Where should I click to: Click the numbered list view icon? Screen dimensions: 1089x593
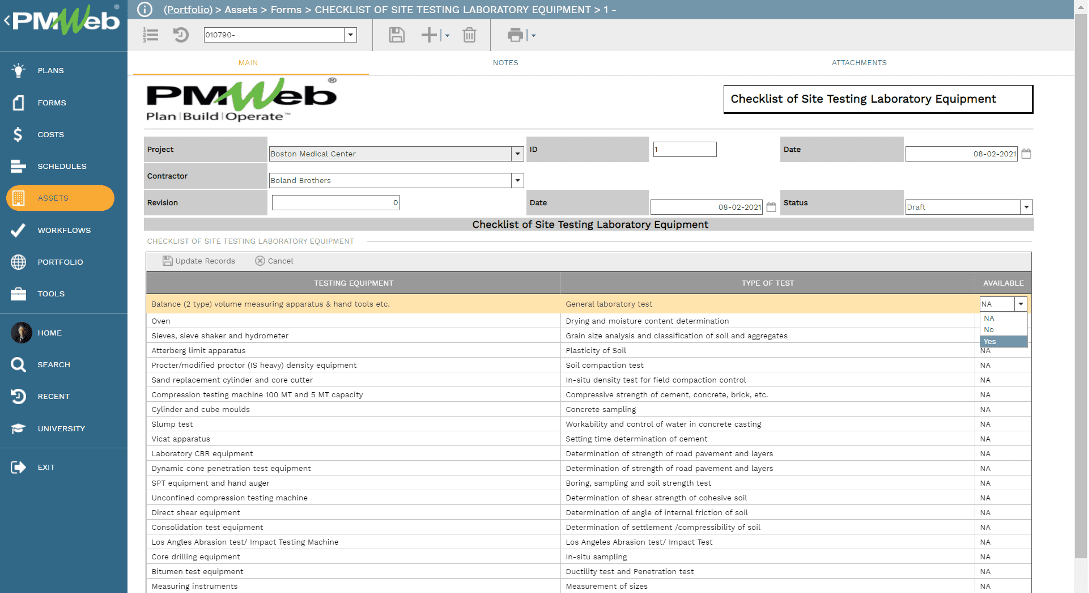pos(151,35)
